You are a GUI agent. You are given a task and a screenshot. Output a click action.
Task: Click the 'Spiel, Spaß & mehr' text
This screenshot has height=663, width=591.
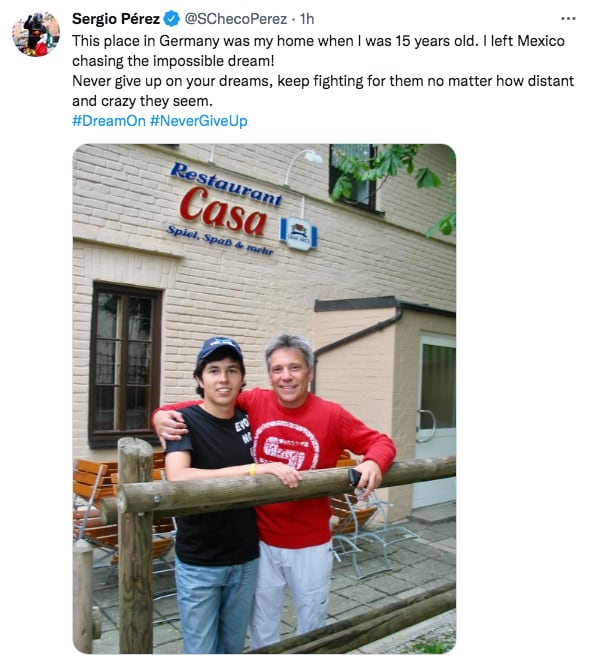220,241
